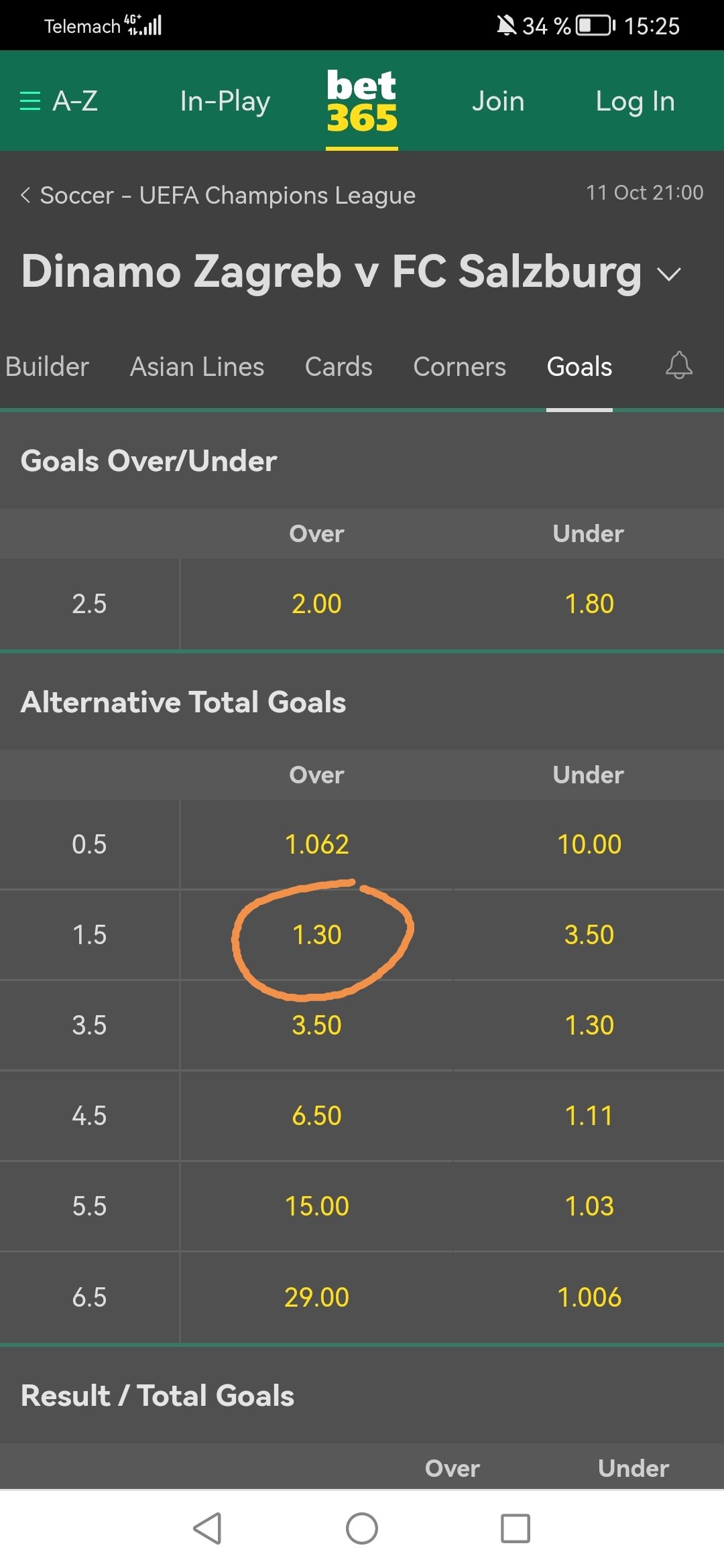The image size is (724, 1568).
Task: Collapse the Result / Total Goals section
Action: pos(362,1395)
